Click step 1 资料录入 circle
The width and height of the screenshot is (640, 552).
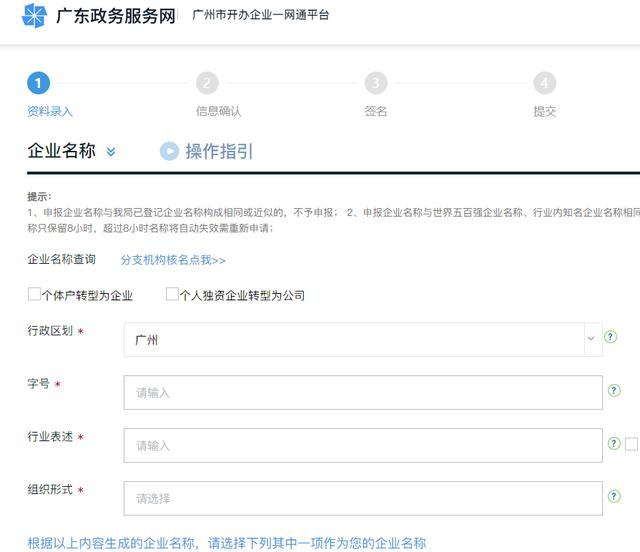pyautogui.click(x=38, y=83)
